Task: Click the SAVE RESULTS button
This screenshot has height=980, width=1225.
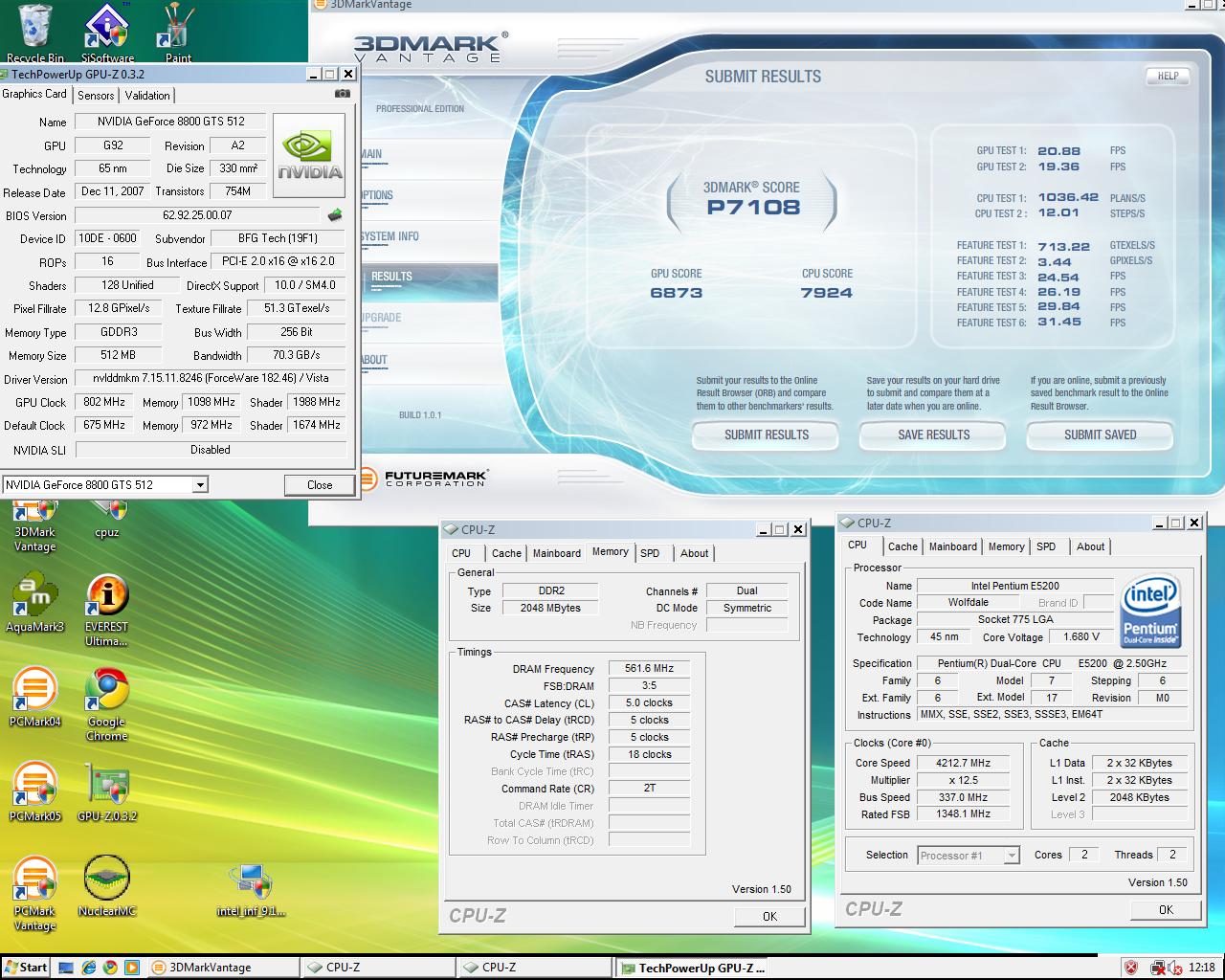Action: coord(934,434)
